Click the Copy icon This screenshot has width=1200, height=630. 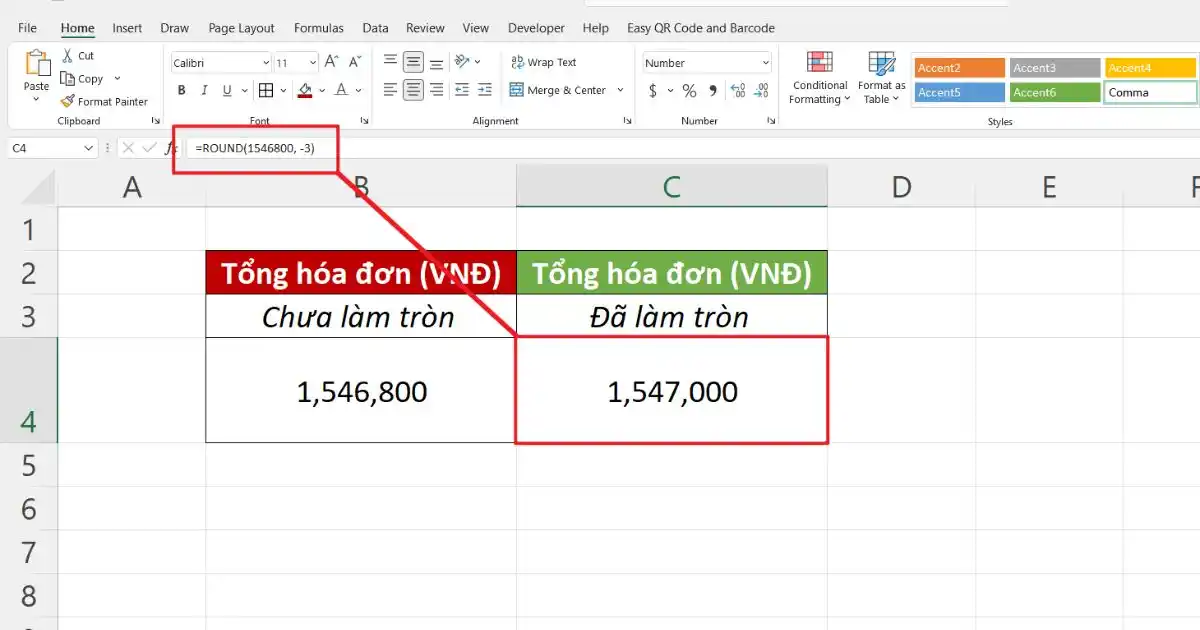pyautogui.click(x=67, y=78)
